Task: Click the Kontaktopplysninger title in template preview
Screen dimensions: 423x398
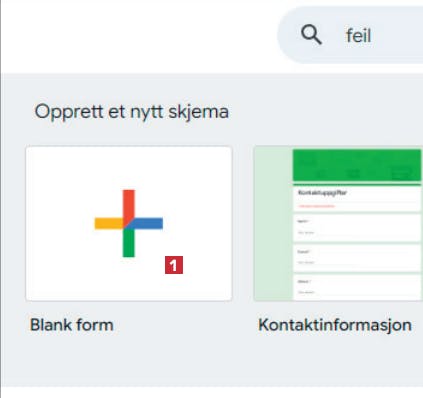Action: point(322,192)
